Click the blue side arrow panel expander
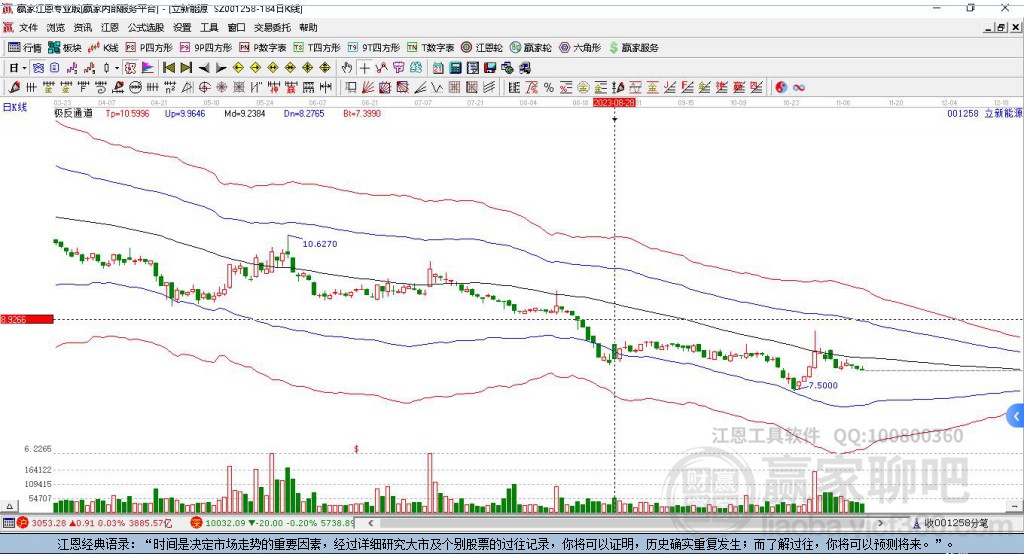 (1016, 415)
